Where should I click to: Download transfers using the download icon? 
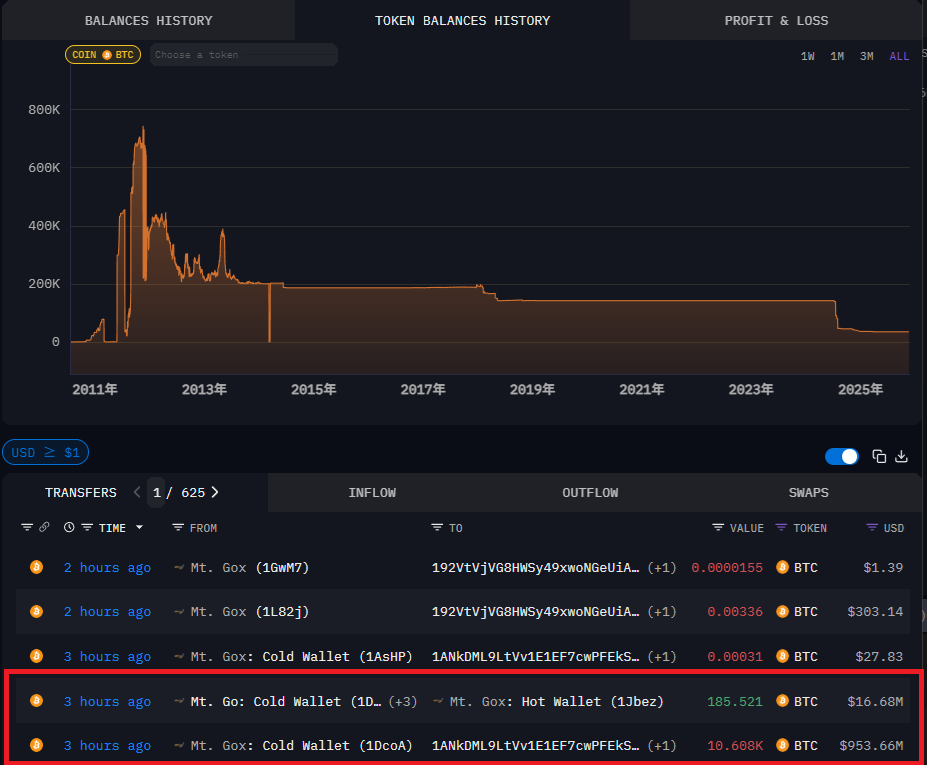pyautogui.click(x=901, y=457)
